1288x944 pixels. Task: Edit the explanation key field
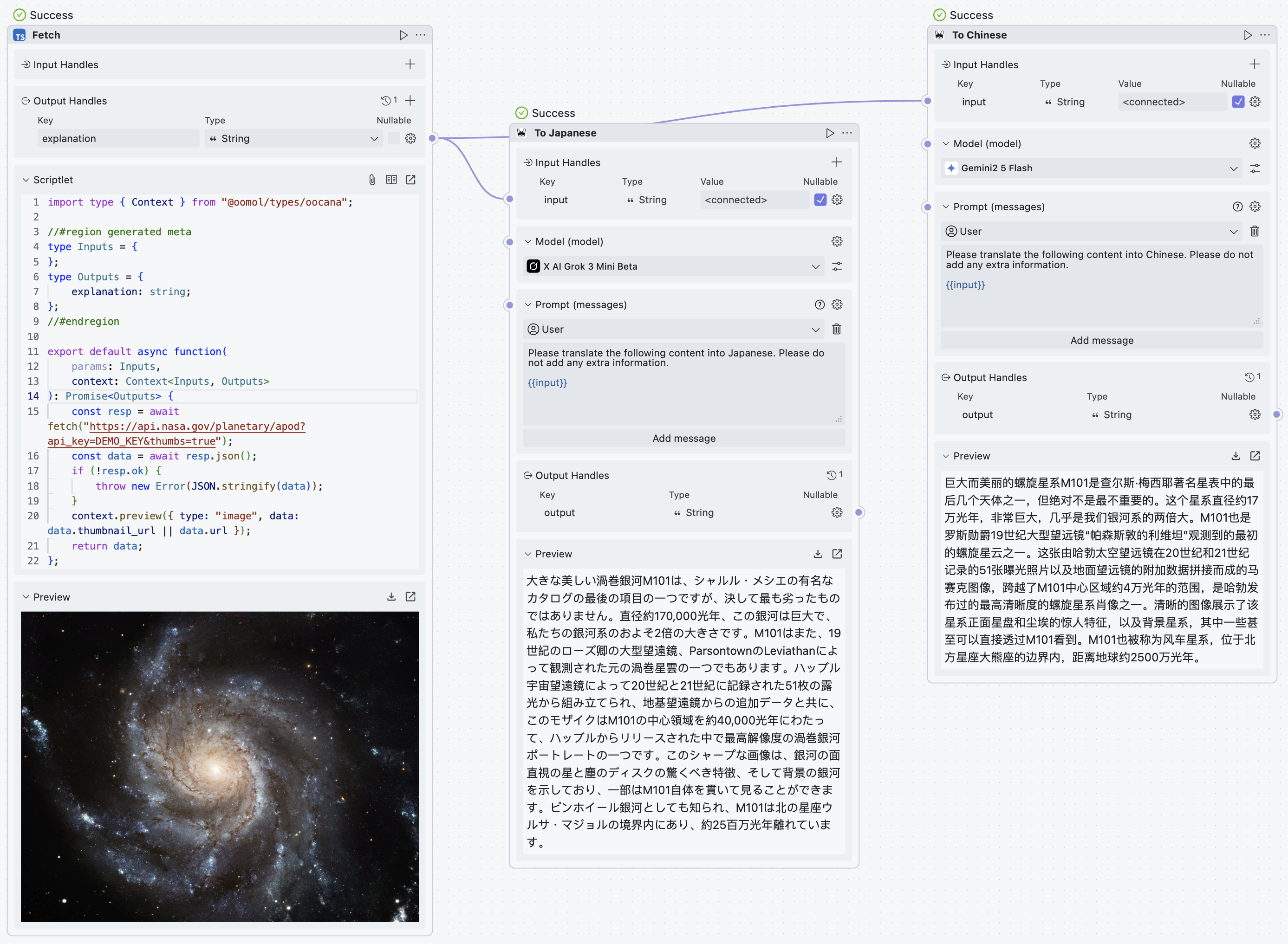pyautogui.click(x=118, y=138)
